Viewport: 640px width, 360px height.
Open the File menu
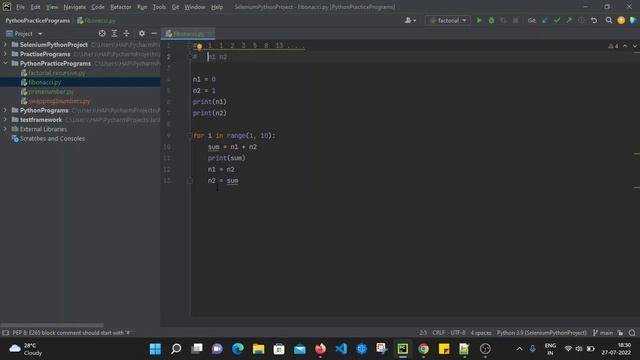(20, 7)
